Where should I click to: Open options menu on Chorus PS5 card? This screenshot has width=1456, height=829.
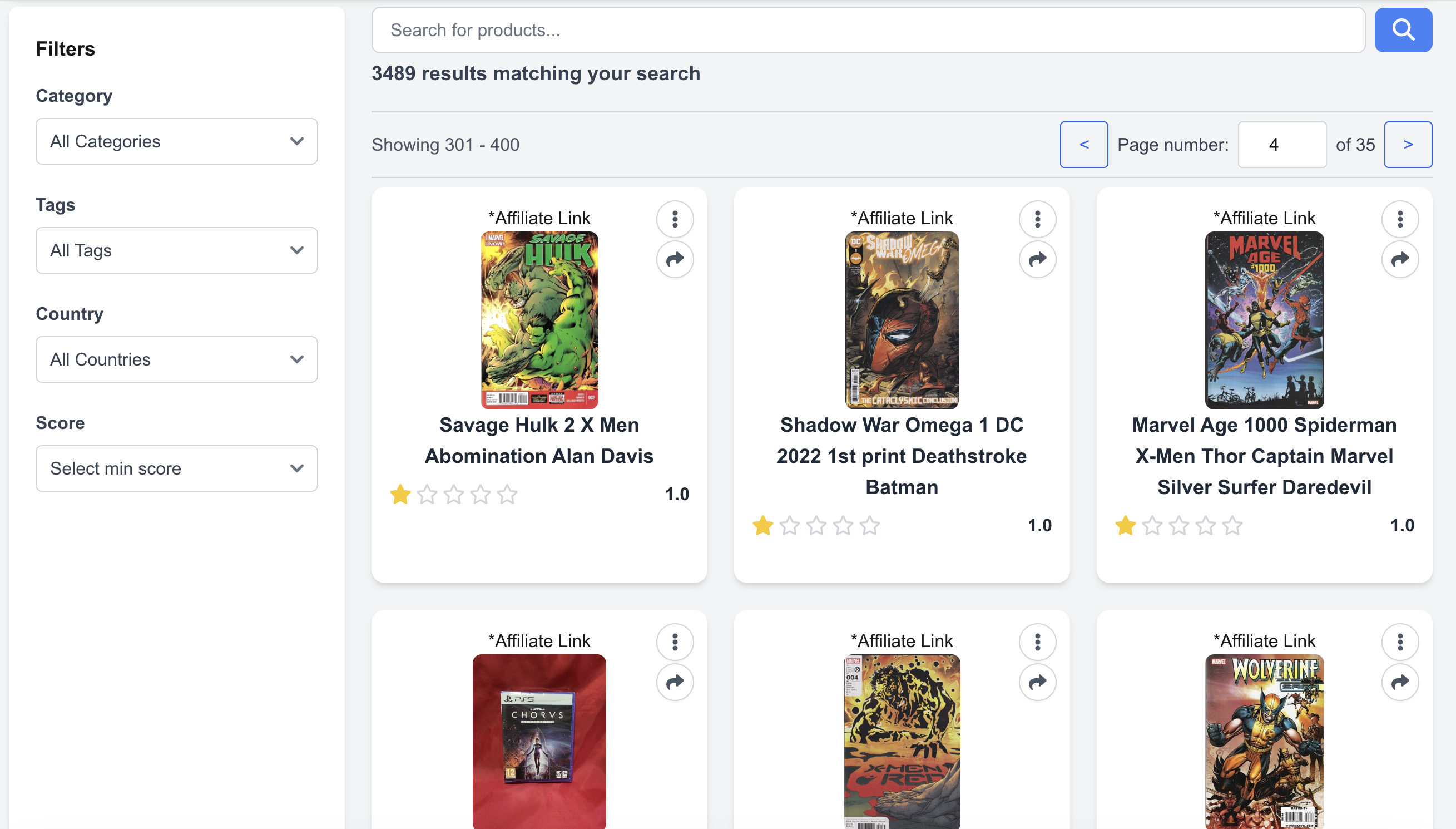click(675, 642)
